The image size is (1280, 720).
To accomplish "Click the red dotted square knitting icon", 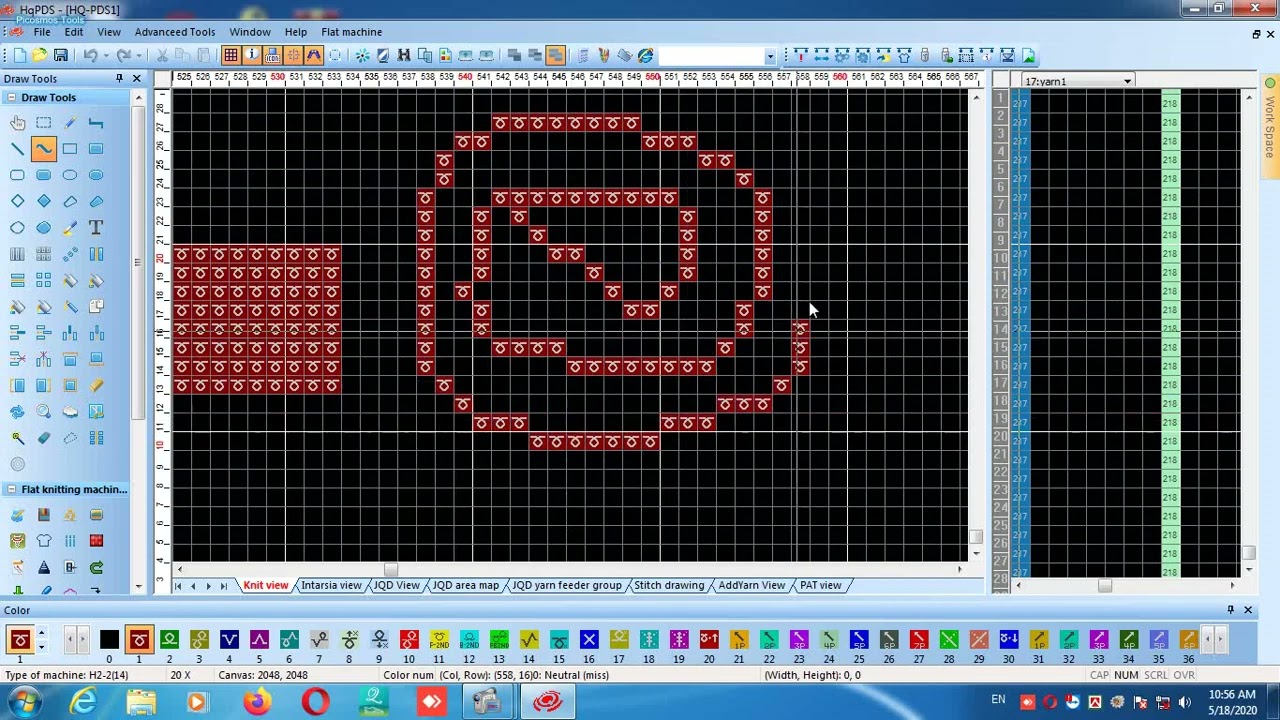I will [96, 541].
